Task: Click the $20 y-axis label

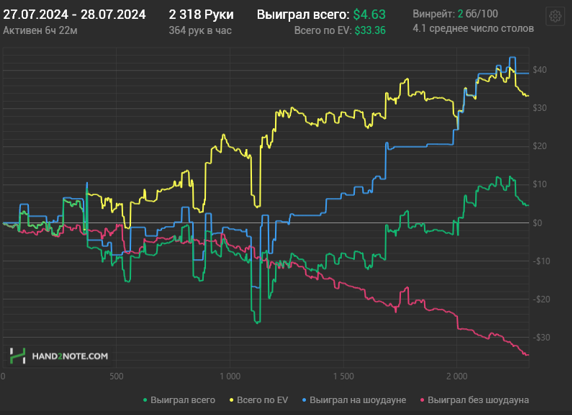Action: (x=540, y=146)
